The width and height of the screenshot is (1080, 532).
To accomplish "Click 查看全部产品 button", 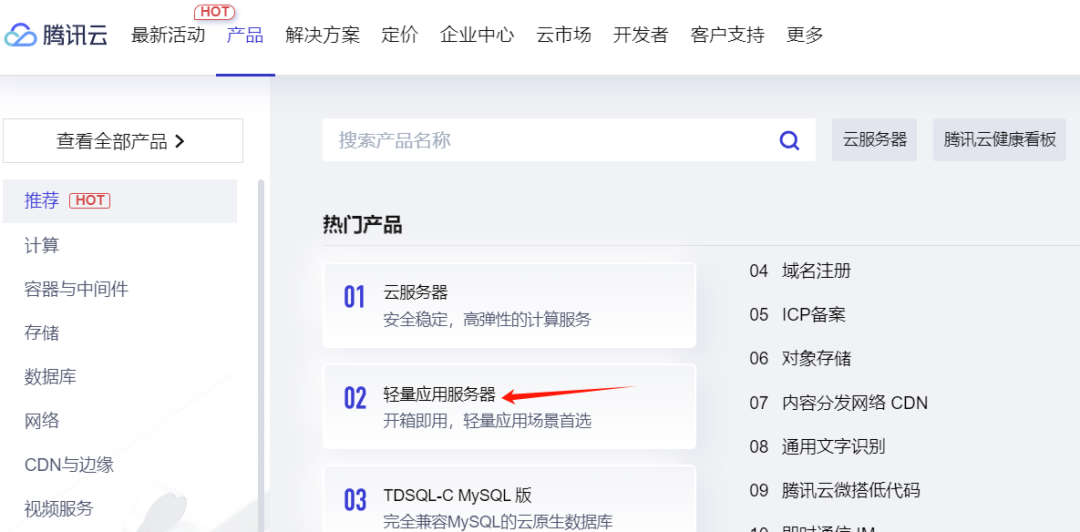I will coord(123,141).
